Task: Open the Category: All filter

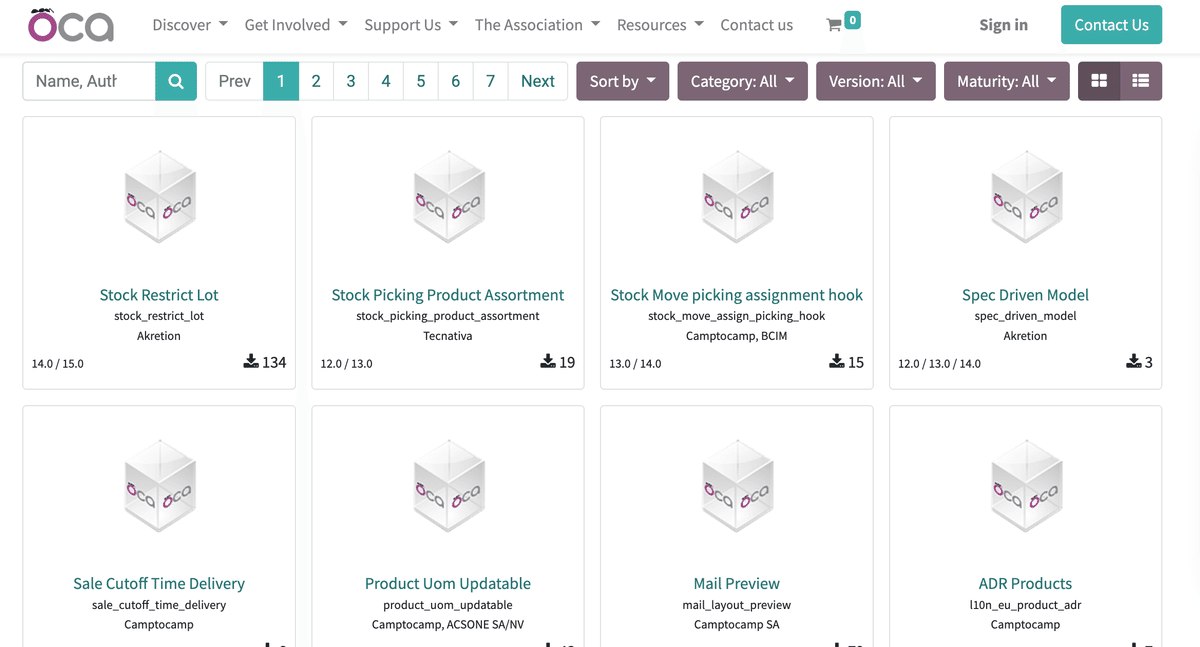Action: pos(743,81)
